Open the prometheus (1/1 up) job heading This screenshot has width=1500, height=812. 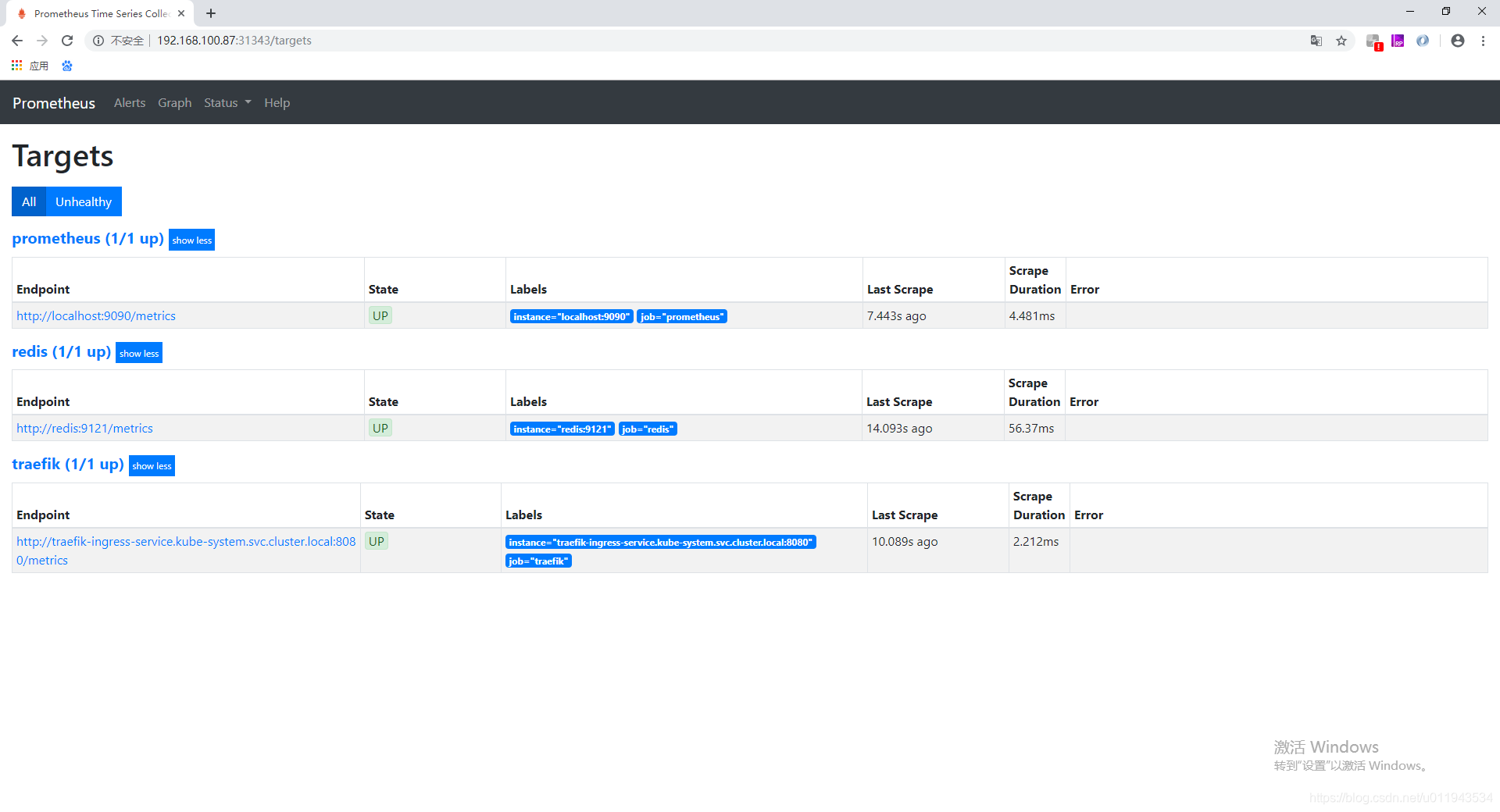(87, 238)
